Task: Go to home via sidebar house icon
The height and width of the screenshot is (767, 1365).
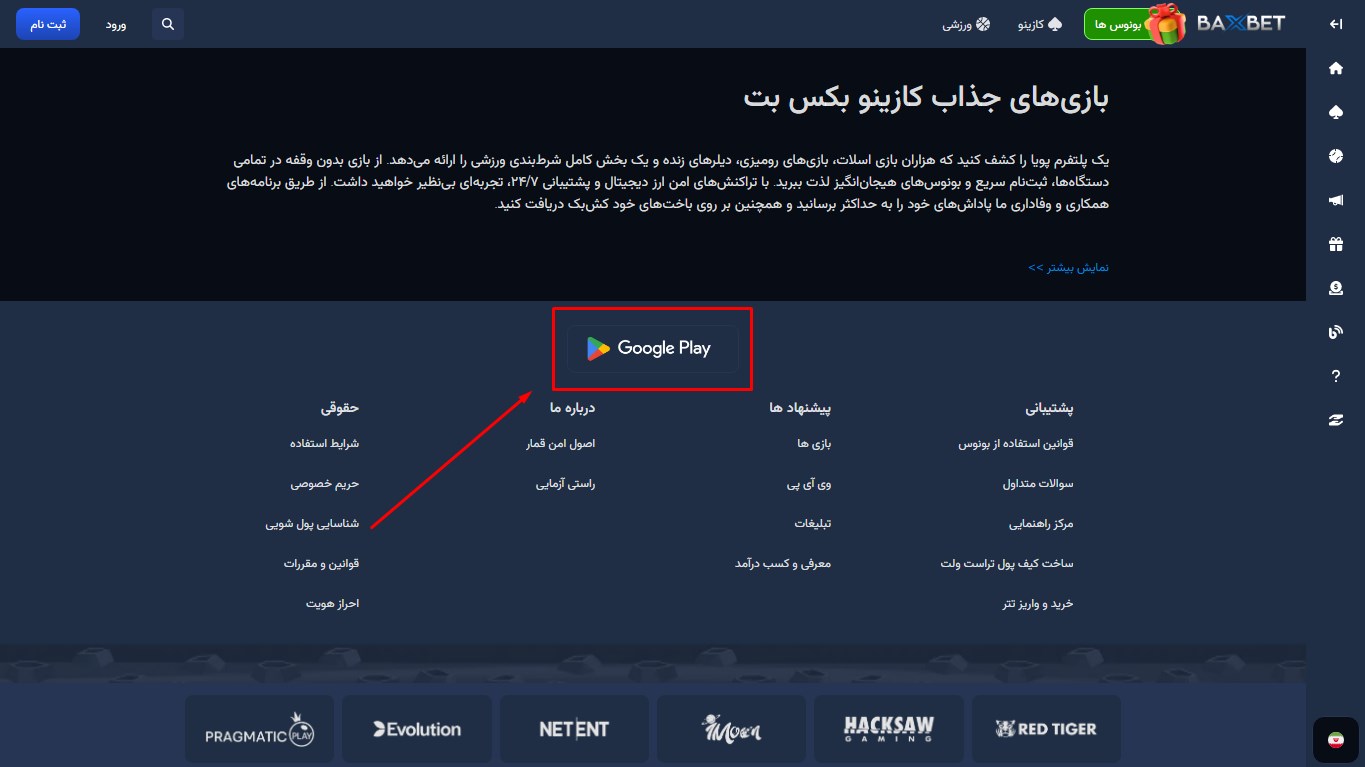Action: pyautogui.click(x=1335, y=69)
